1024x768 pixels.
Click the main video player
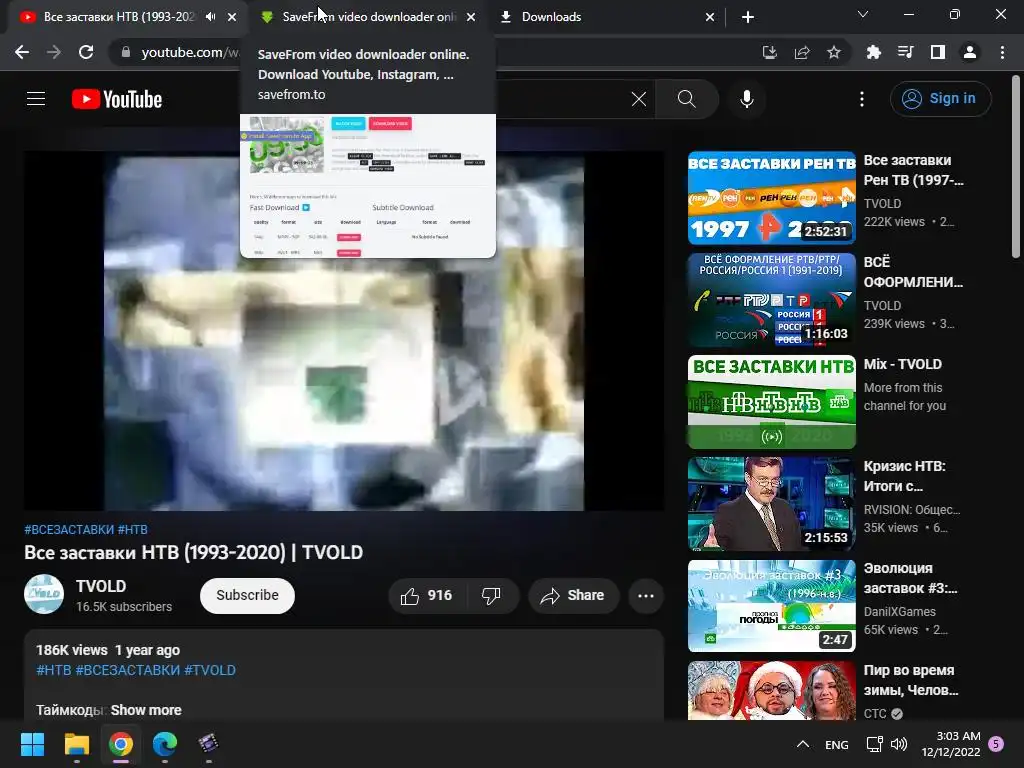pos(344,331)
